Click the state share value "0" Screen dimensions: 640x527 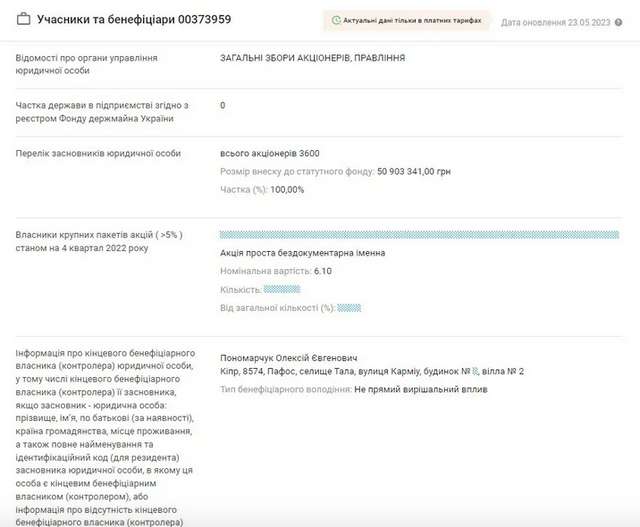[x=222, y=105]
